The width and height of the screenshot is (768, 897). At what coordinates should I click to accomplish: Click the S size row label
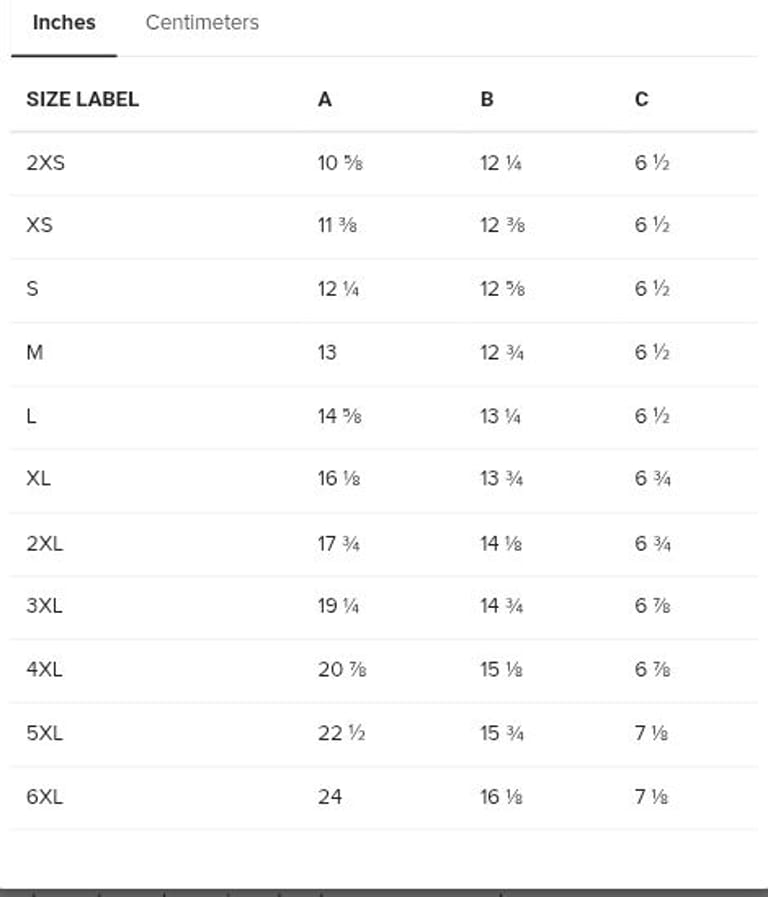(x=32, y=289)
